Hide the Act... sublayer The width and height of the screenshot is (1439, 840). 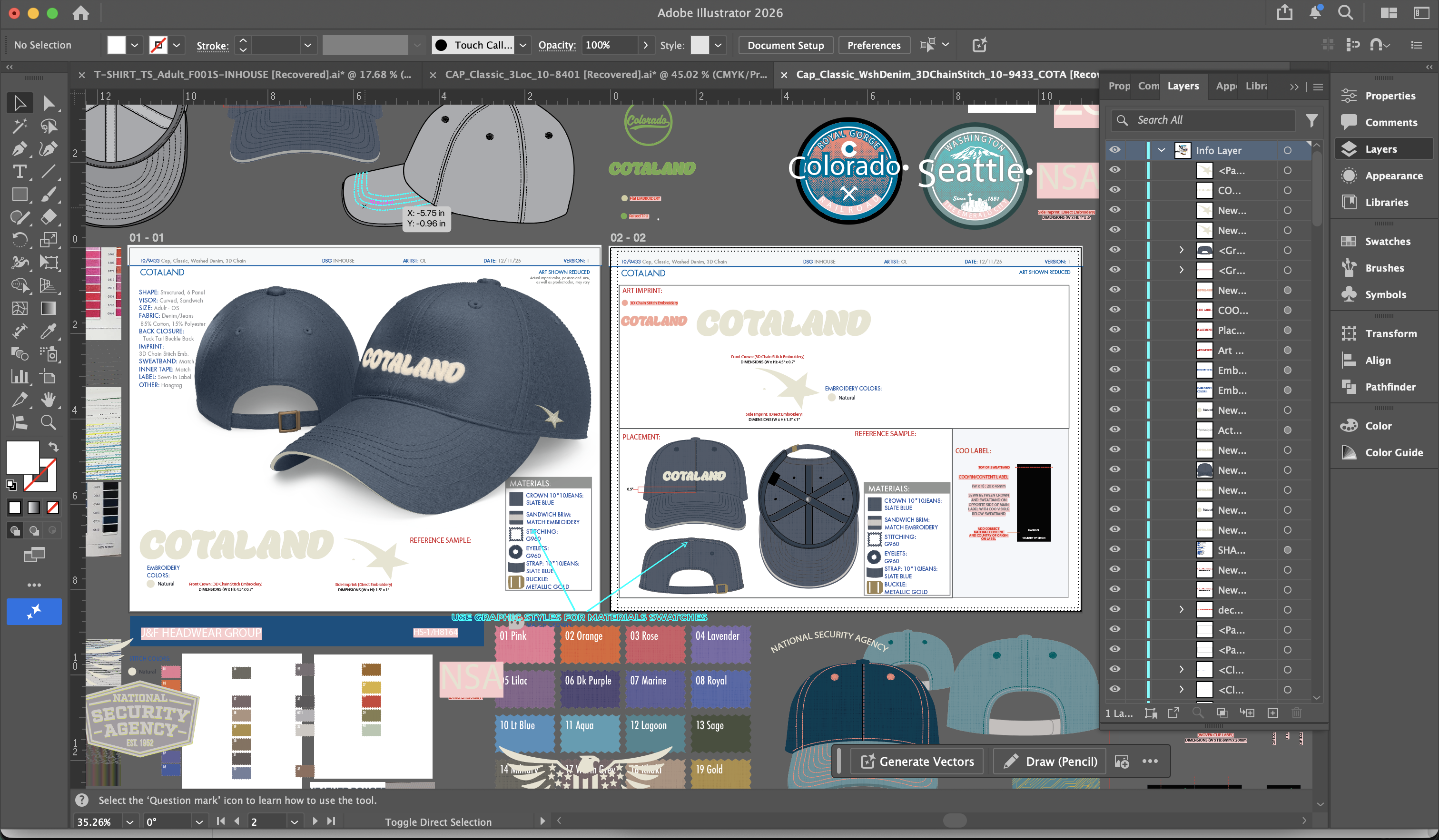coord(1114,430)
